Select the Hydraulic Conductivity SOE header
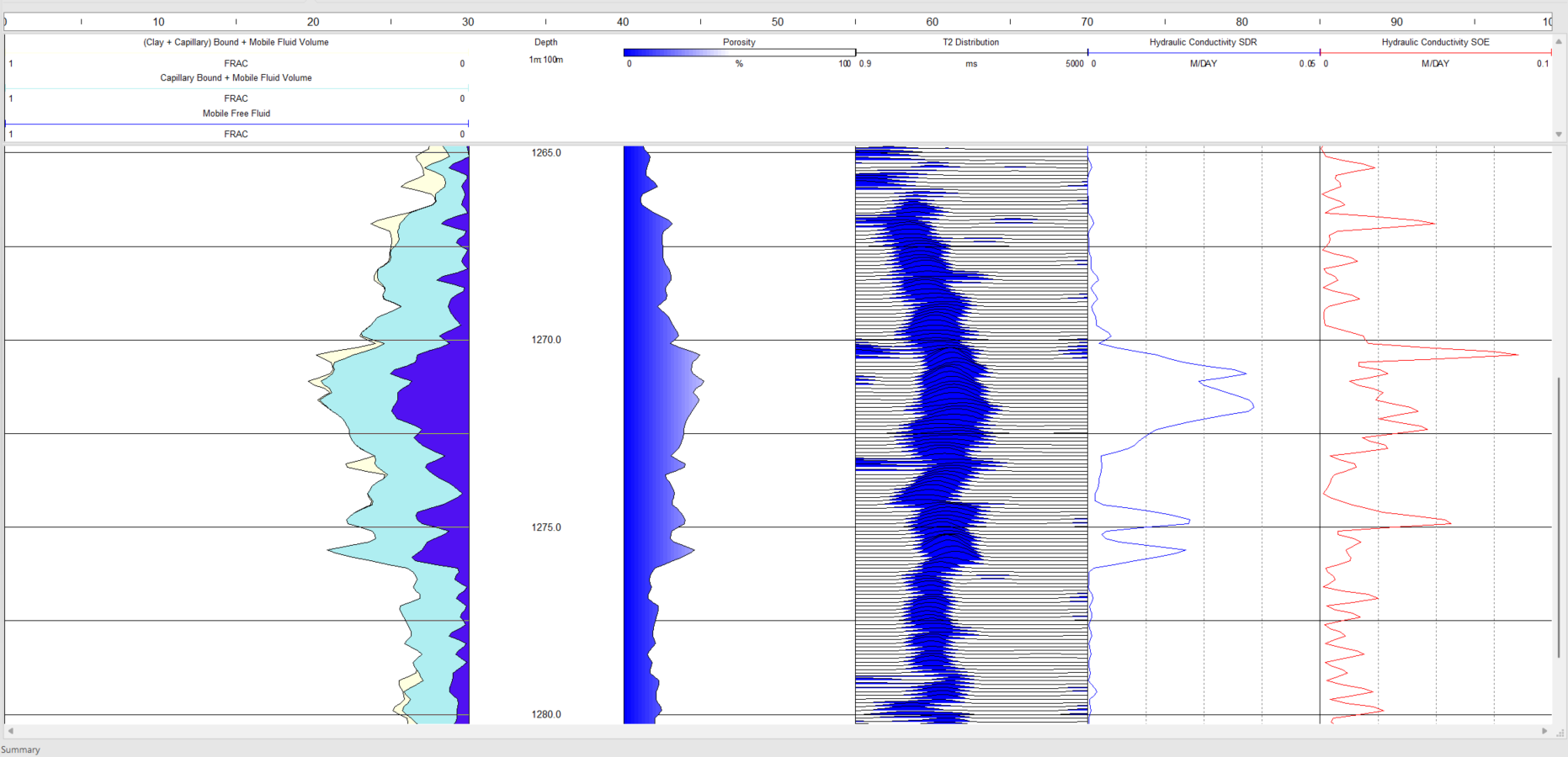The width and height of the screenshot is (1568, 757). (1435, 42)
